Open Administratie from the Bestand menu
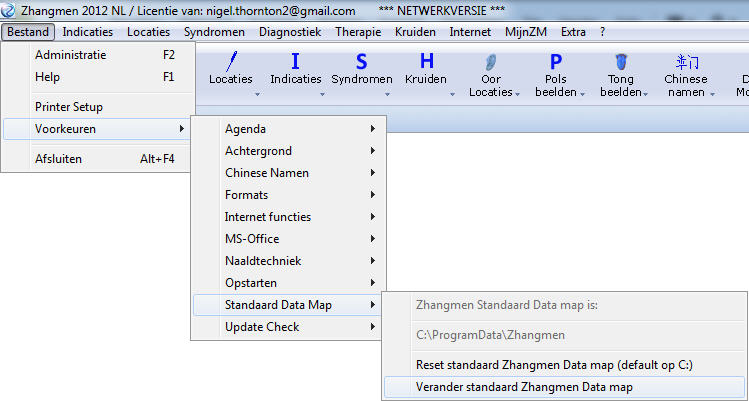 coord(71,55)
